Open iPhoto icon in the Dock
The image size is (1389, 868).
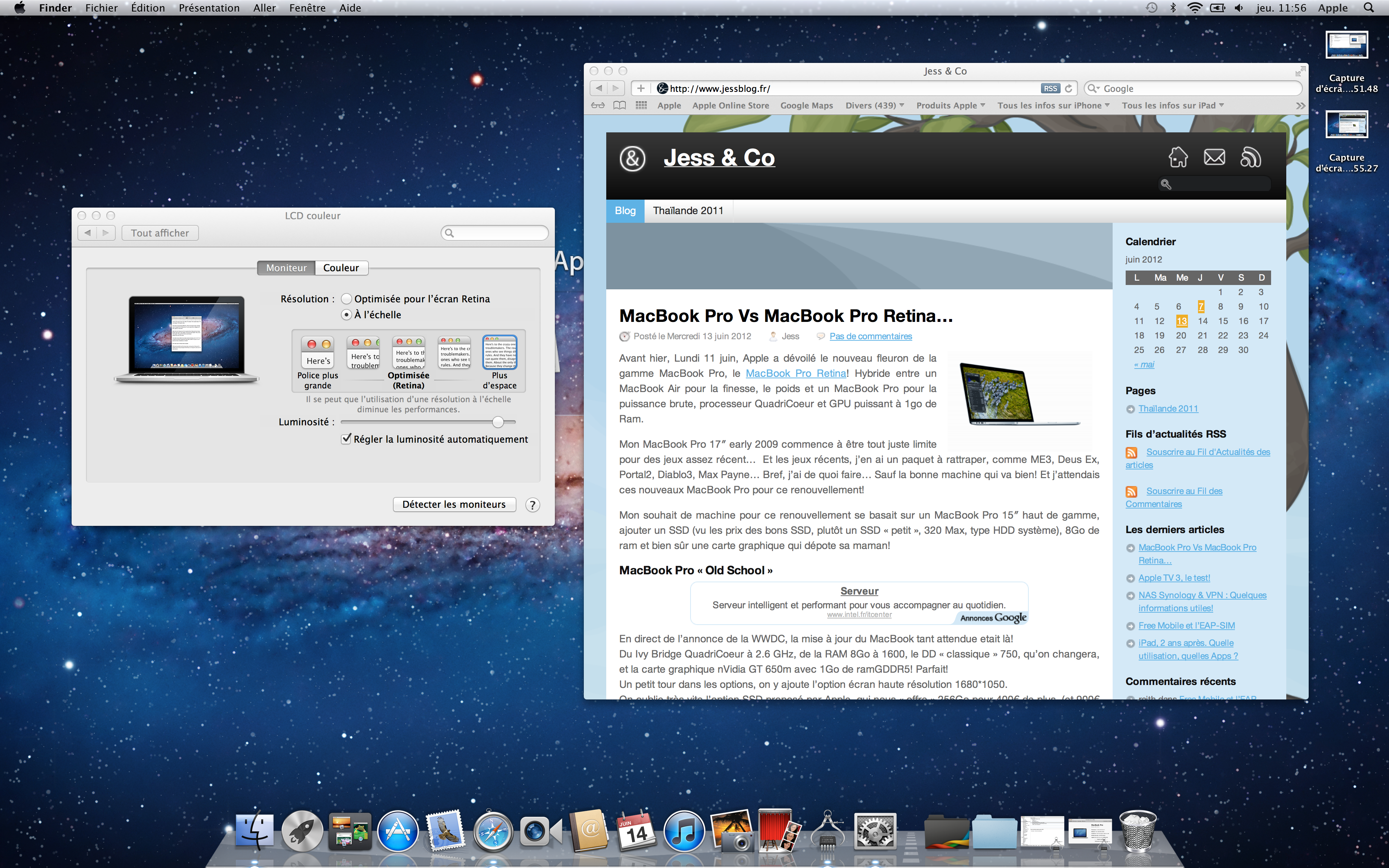(732, 831)
